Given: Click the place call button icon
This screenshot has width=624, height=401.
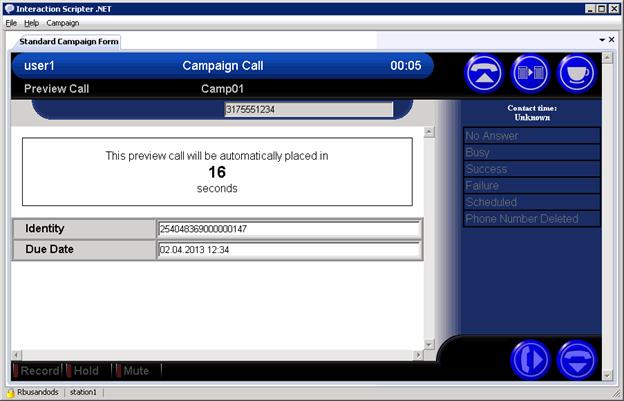Looking at the screenshot, I should tap(530, 359).
